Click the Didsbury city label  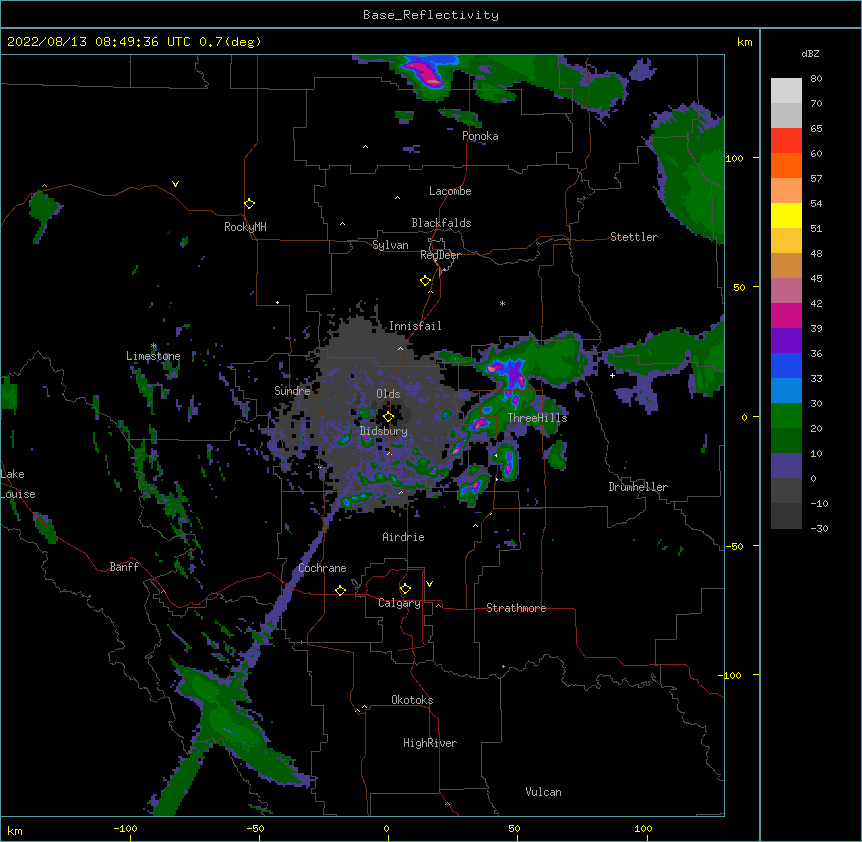pyautogui.click(x=384, y=431)
